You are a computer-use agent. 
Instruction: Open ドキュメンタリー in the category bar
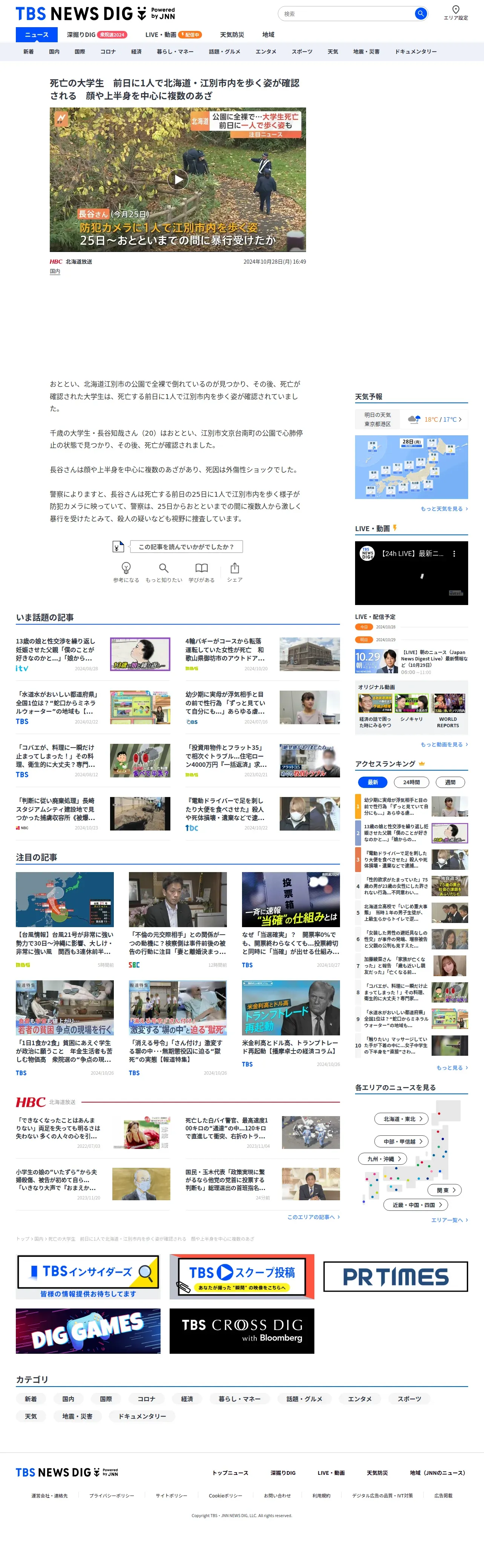pyautogui.click(x=416, y=52)
